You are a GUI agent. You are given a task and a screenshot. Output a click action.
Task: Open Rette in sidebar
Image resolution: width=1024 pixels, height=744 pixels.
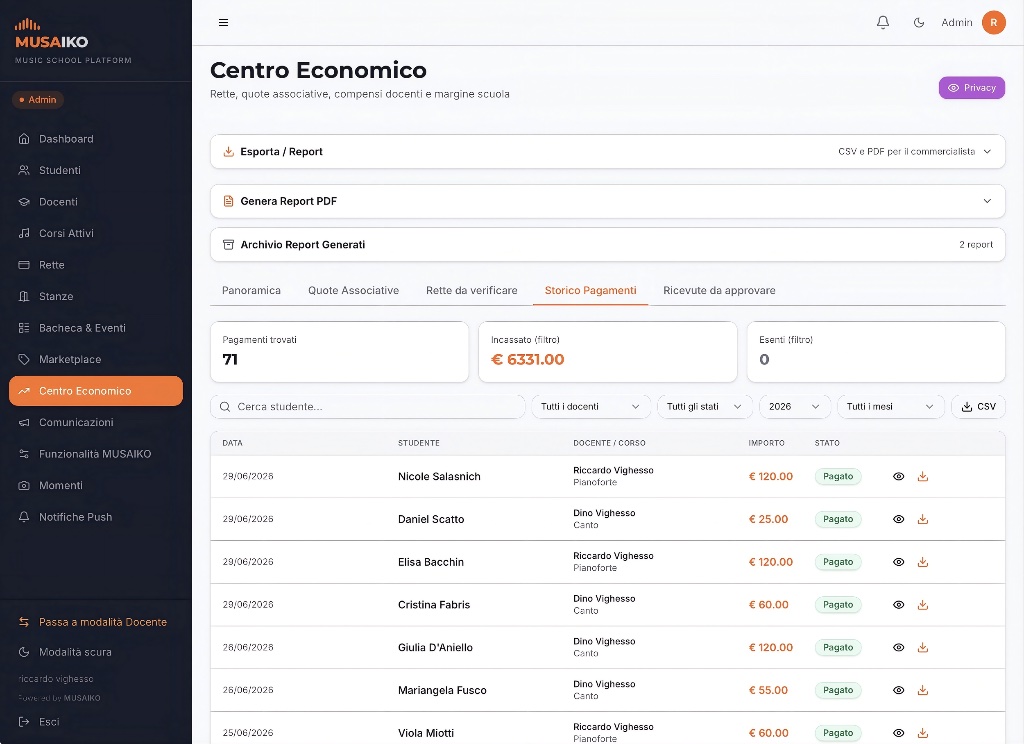96,265
